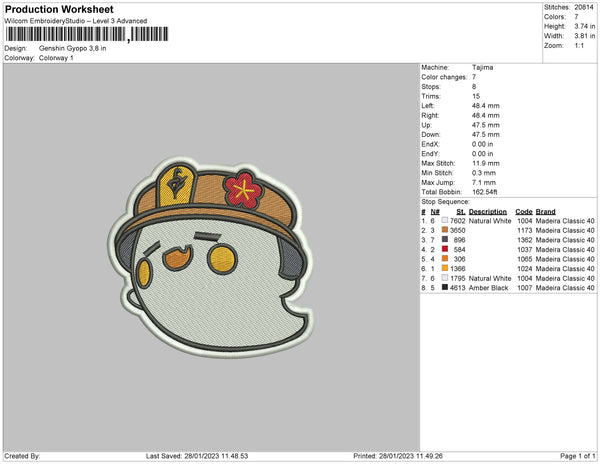This screenshot has height=464, width=600.
Task: Click the Stitches value 20814
Action: (x=584, y=7)
